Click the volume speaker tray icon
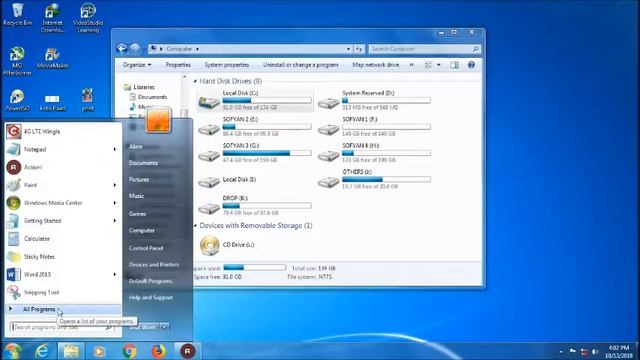640x360 pixels. [x=596, y=351]
